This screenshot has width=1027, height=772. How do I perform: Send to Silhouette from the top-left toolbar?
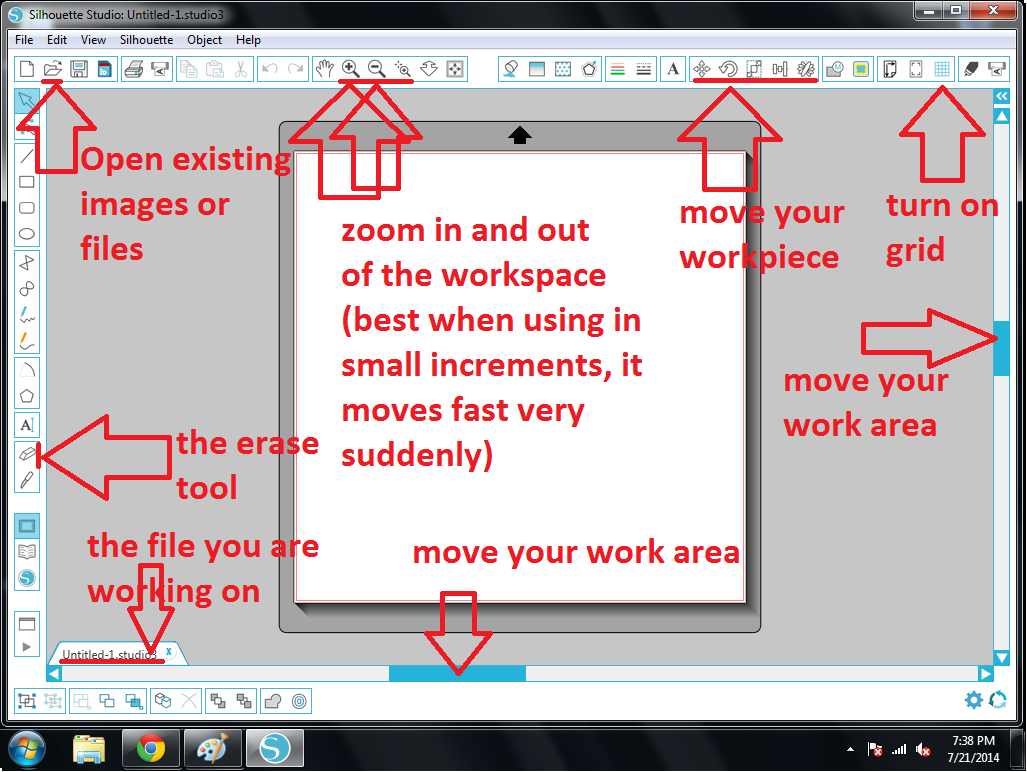pos(160,69)
